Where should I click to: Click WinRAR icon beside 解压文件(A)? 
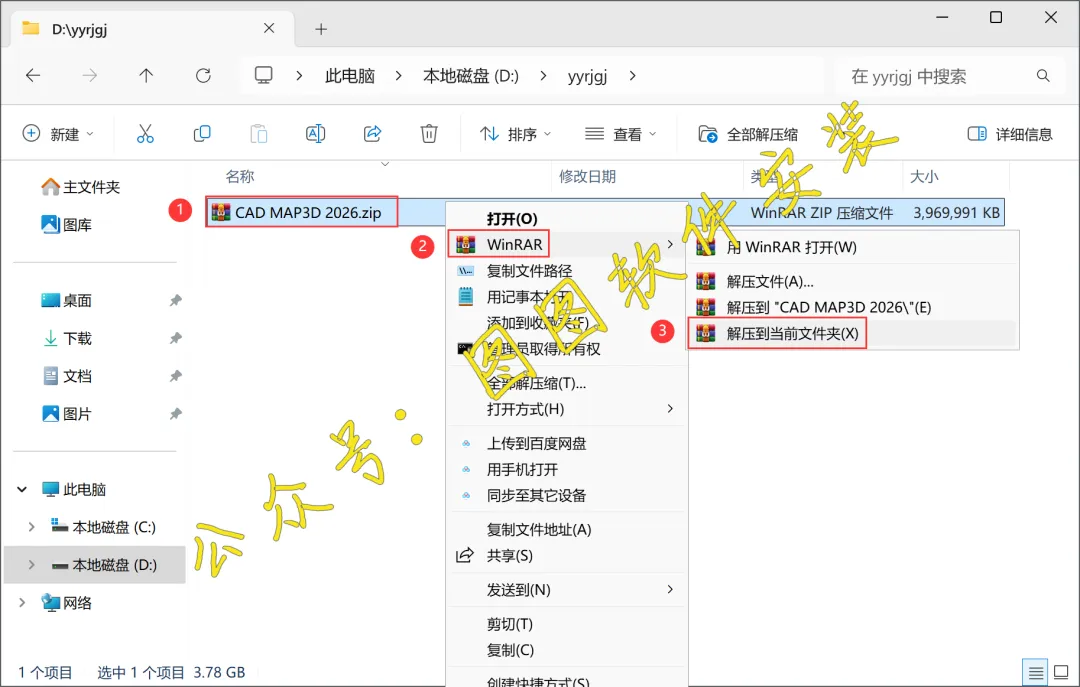705,281
